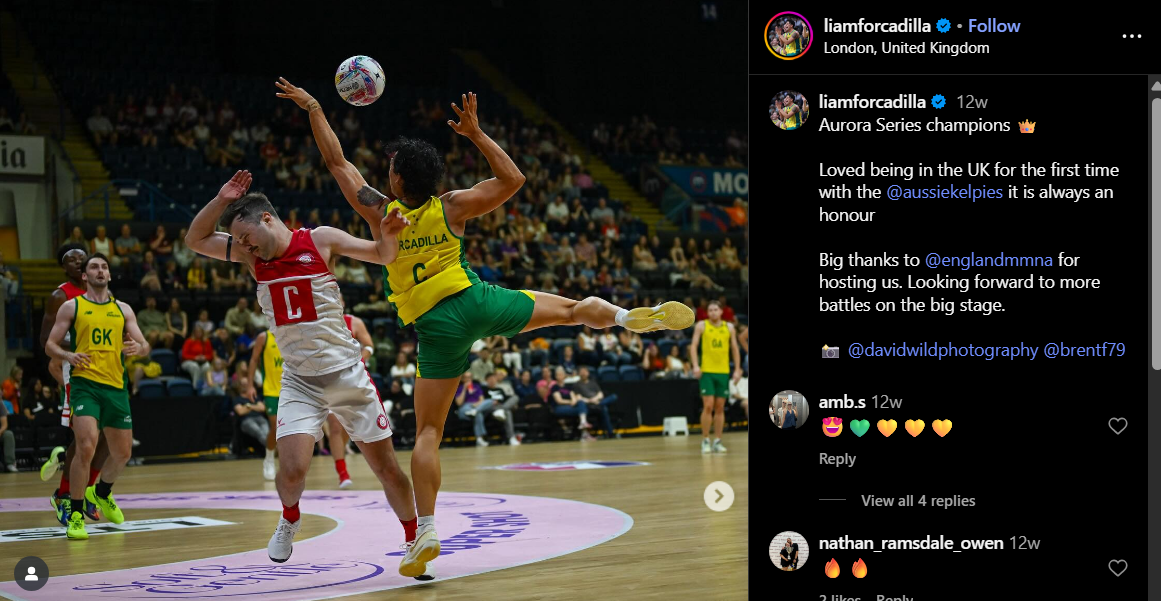1161x601 pixels.
Task: Open London, United Kingdom location
Action: click(x=906, y=48)
